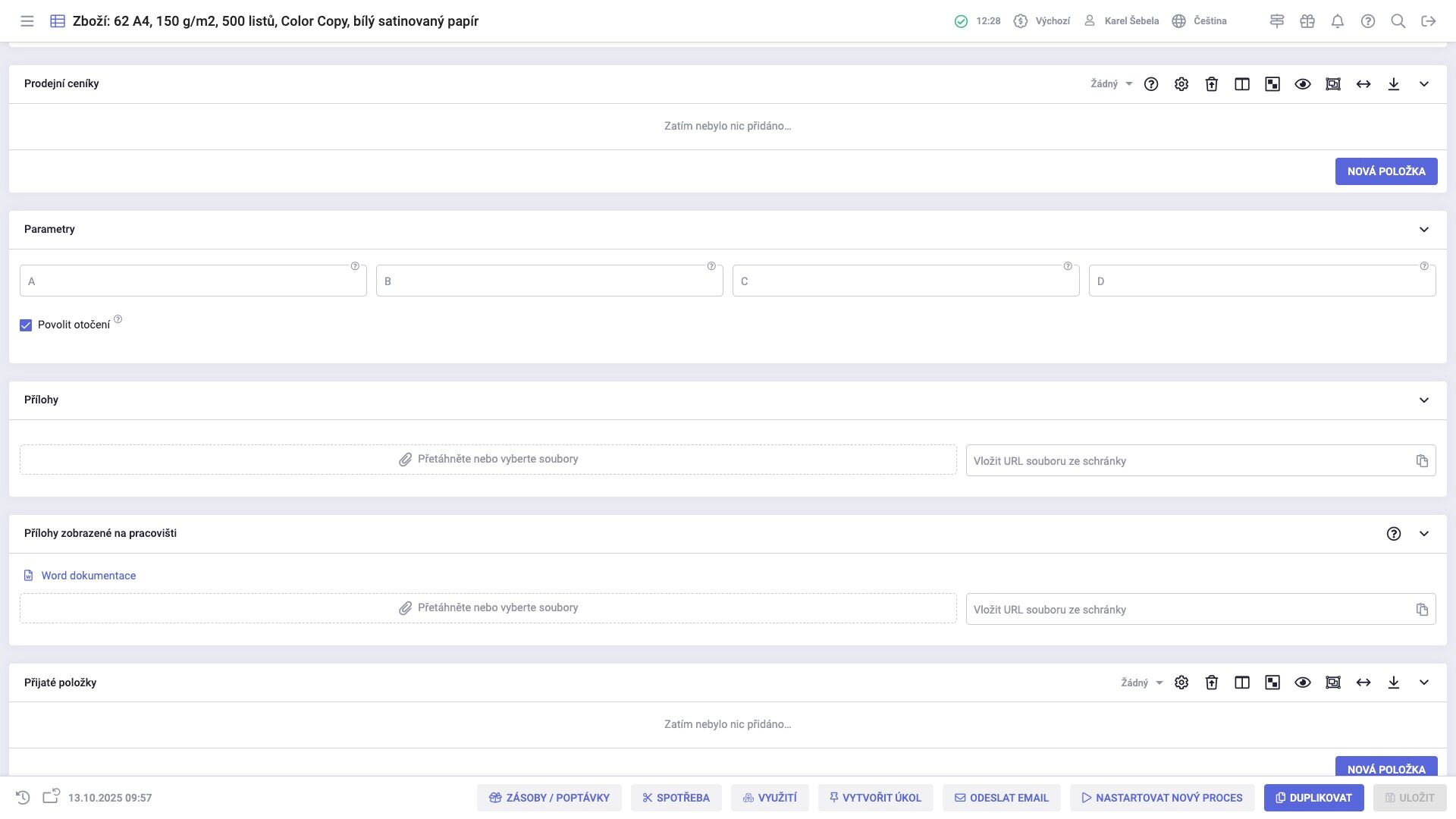Open the Word dokumentace link

(88, 576)
